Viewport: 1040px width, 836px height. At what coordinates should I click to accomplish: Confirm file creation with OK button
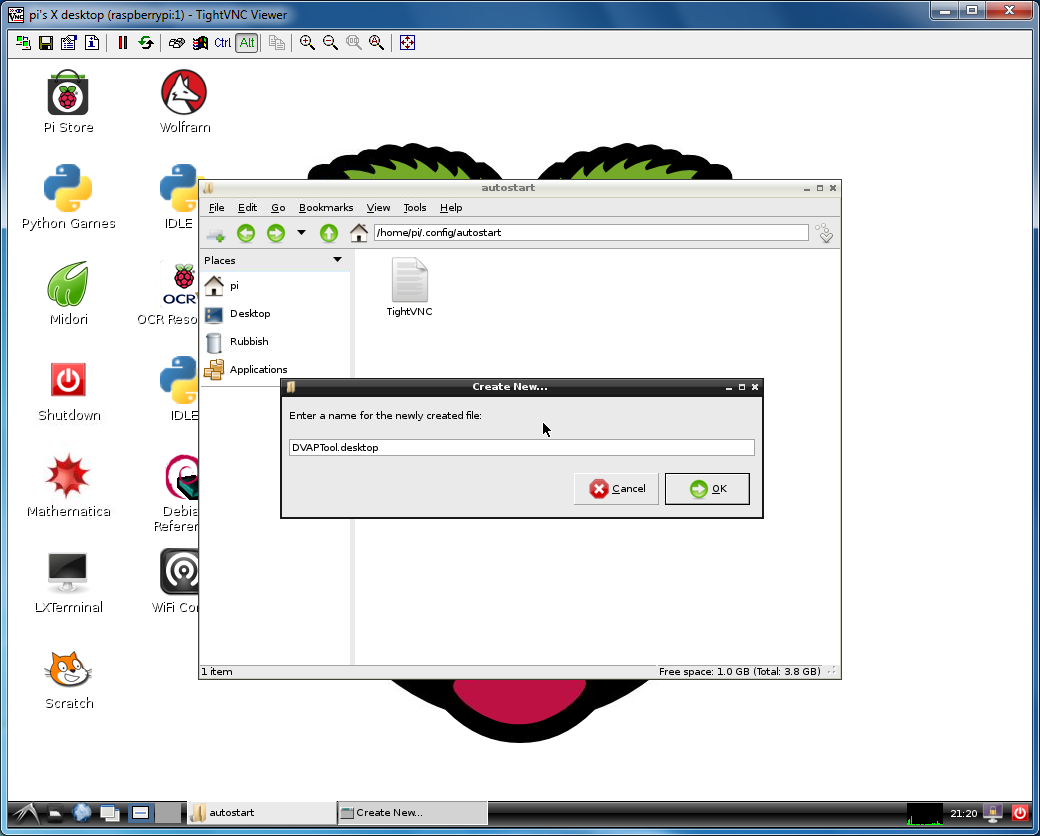[707, 489]
